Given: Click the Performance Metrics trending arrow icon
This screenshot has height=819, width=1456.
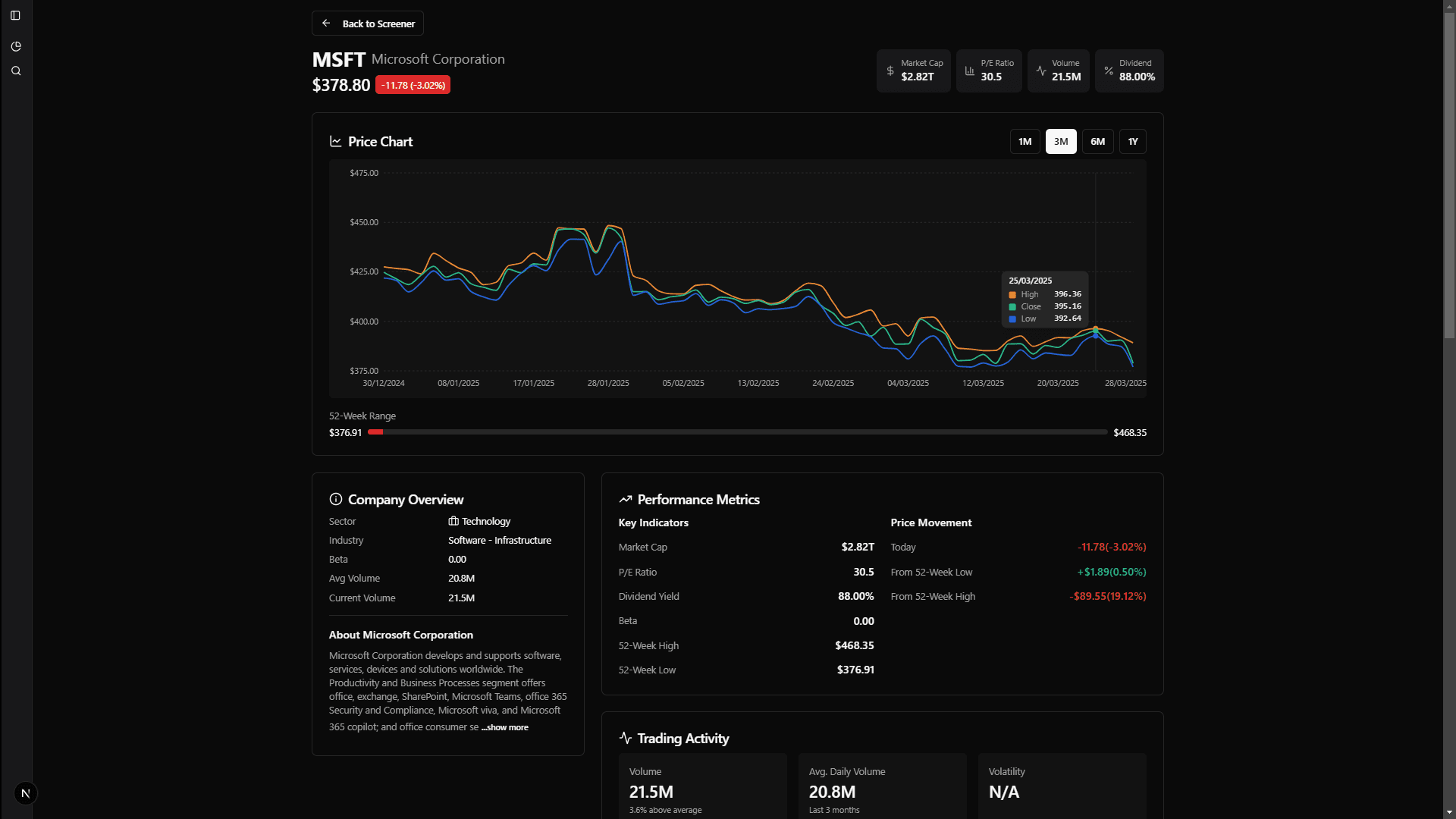Looking at the screenshot, I should click(x=625, y=499).
